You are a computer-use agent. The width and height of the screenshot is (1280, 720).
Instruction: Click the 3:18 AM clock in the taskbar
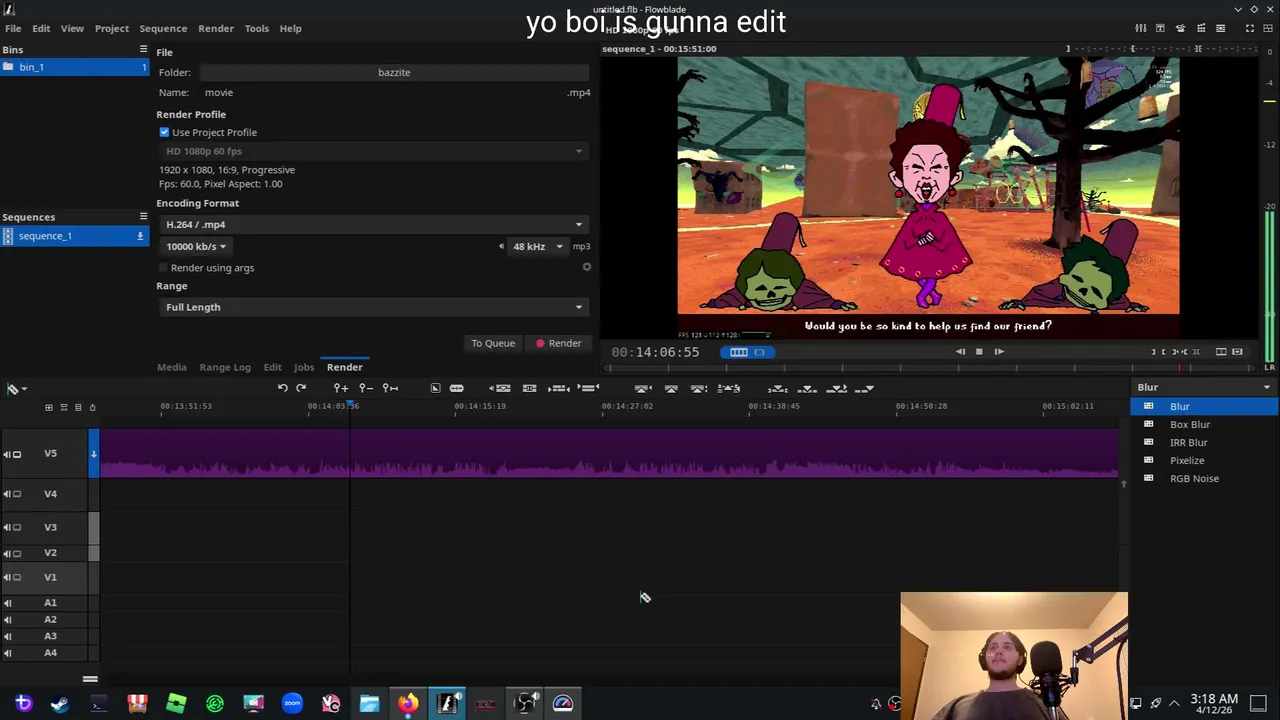pos(1214,705)
